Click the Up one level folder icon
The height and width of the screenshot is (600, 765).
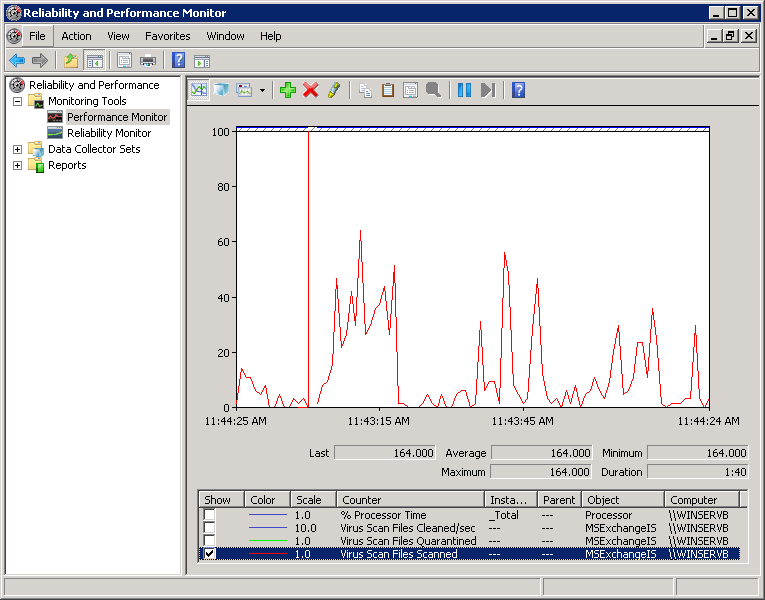pos(71,61)
